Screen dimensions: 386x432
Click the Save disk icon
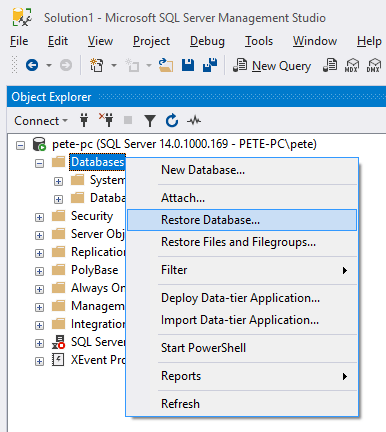pyautogui.click(x=188, y=65)
